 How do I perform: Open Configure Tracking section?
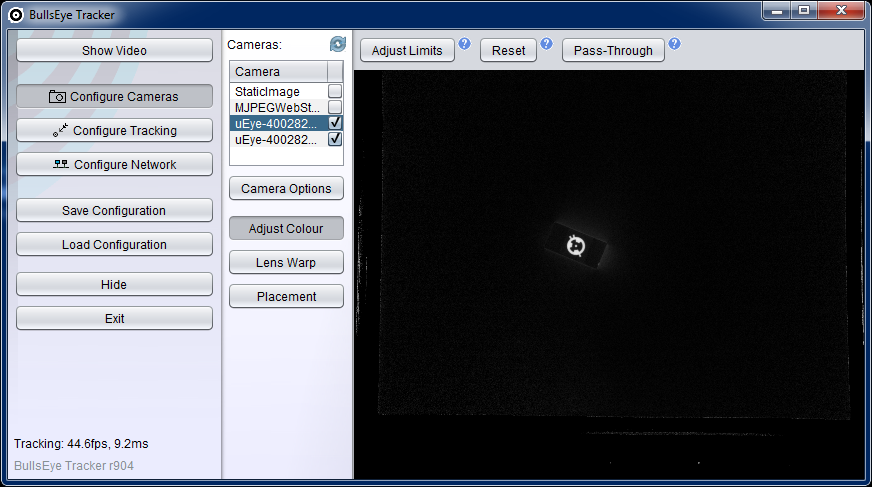coord(114,131)
